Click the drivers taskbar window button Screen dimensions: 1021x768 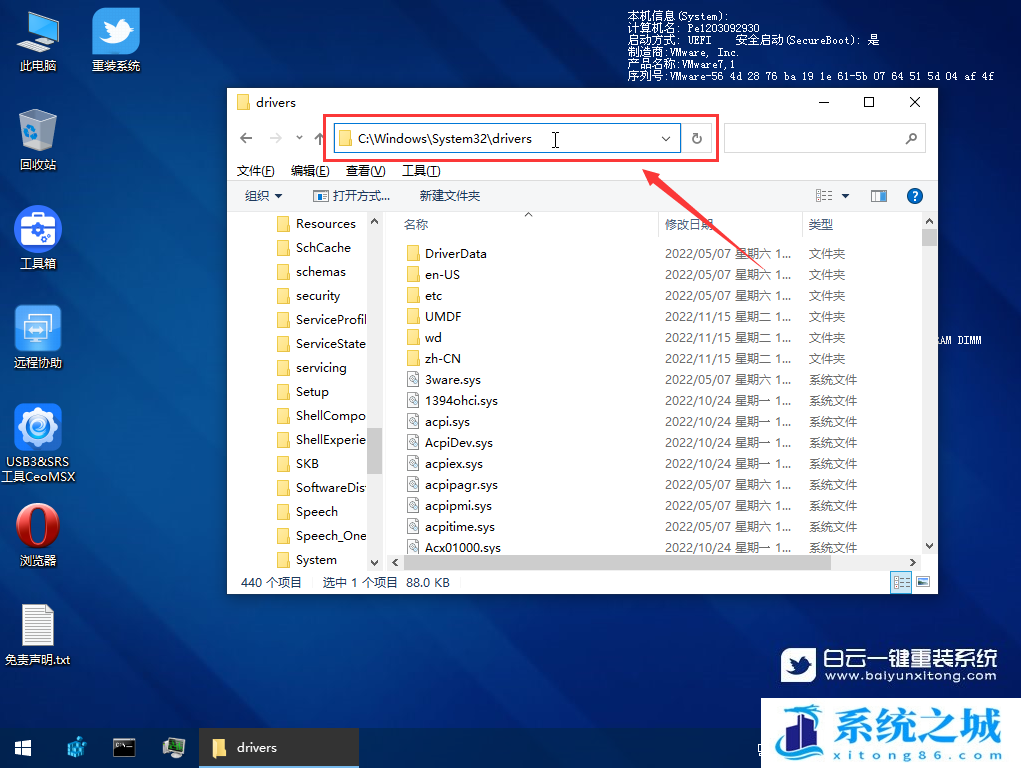279,748
